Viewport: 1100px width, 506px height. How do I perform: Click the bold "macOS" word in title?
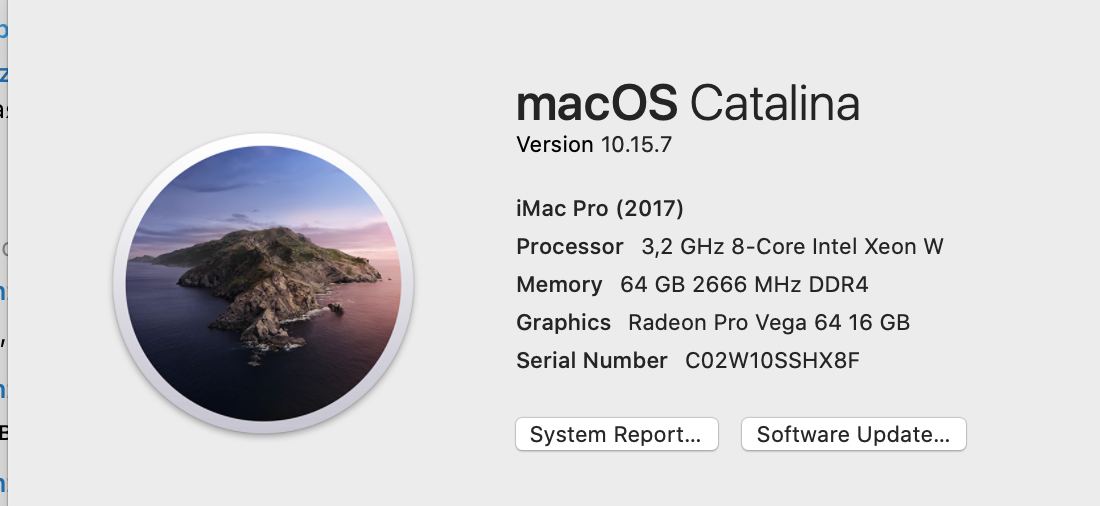597,103
